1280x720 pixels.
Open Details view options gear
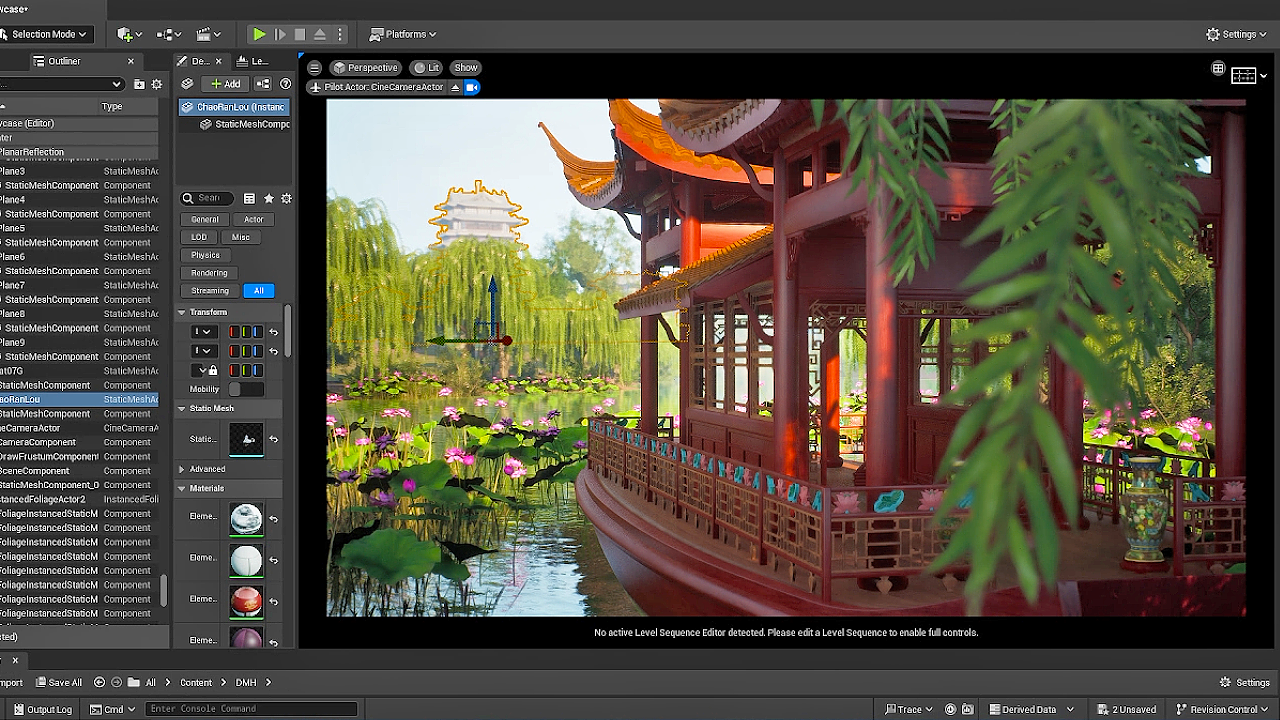(286, 198)
